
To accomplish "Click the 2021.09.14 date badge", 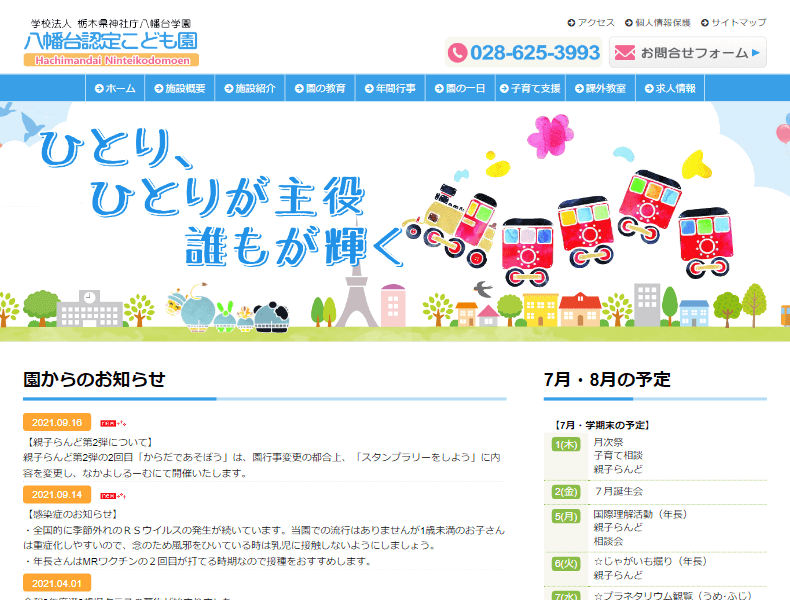I will tap(57, 495).
